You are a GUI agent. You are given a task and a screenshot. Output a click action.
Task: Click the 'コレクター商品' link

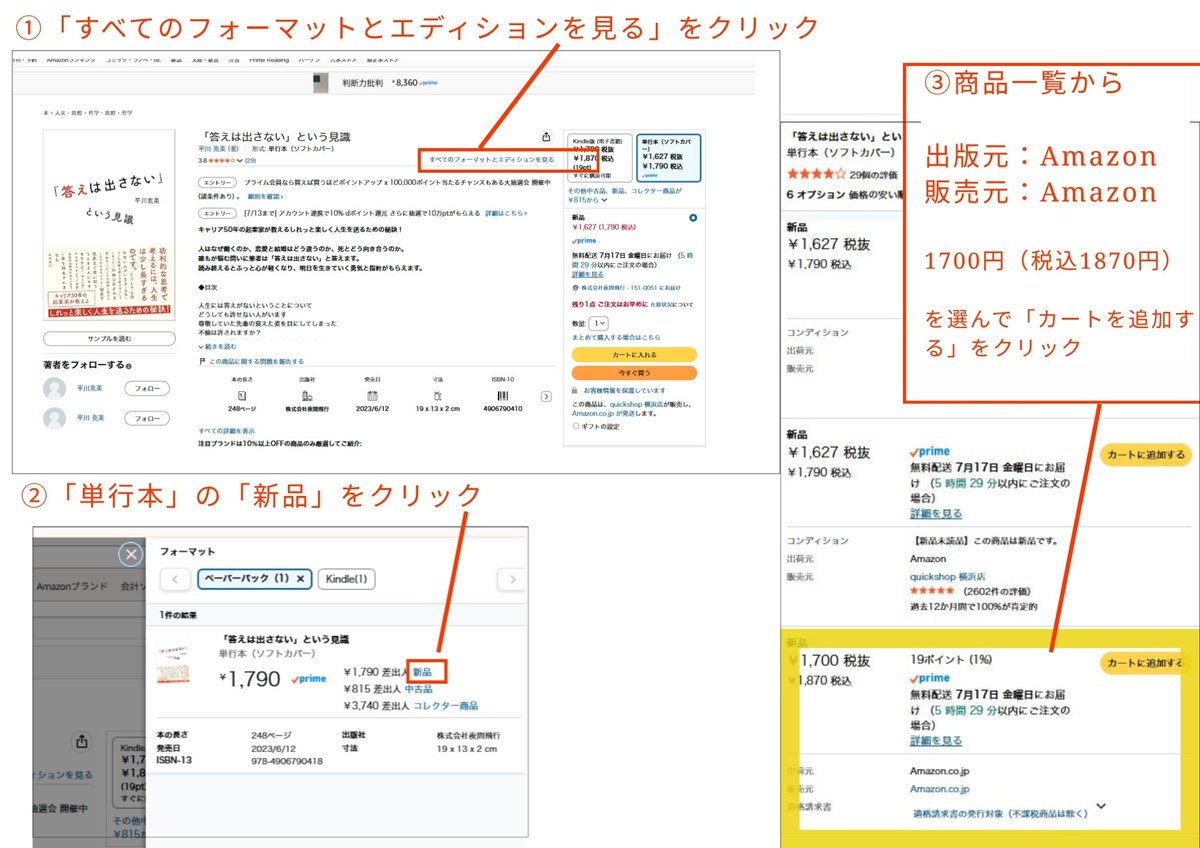click(x=445, y=706)
